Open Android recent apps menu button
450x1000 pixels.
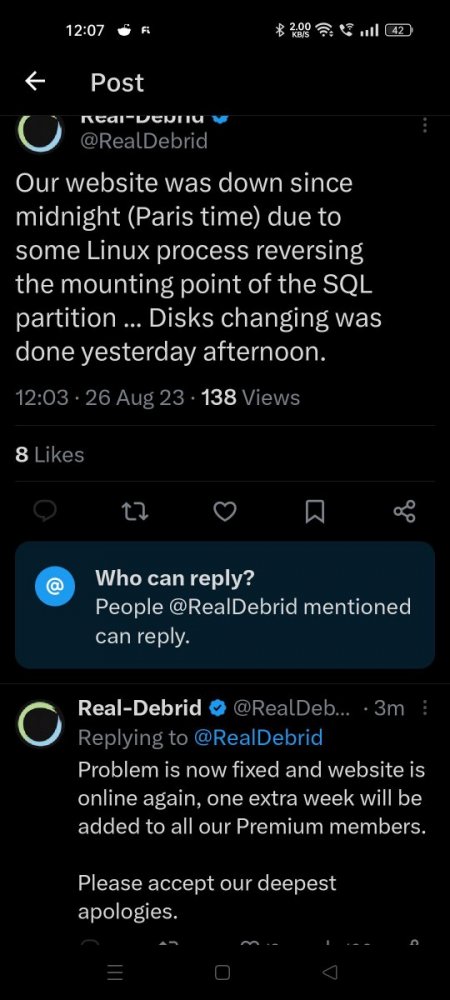point(115,972)
